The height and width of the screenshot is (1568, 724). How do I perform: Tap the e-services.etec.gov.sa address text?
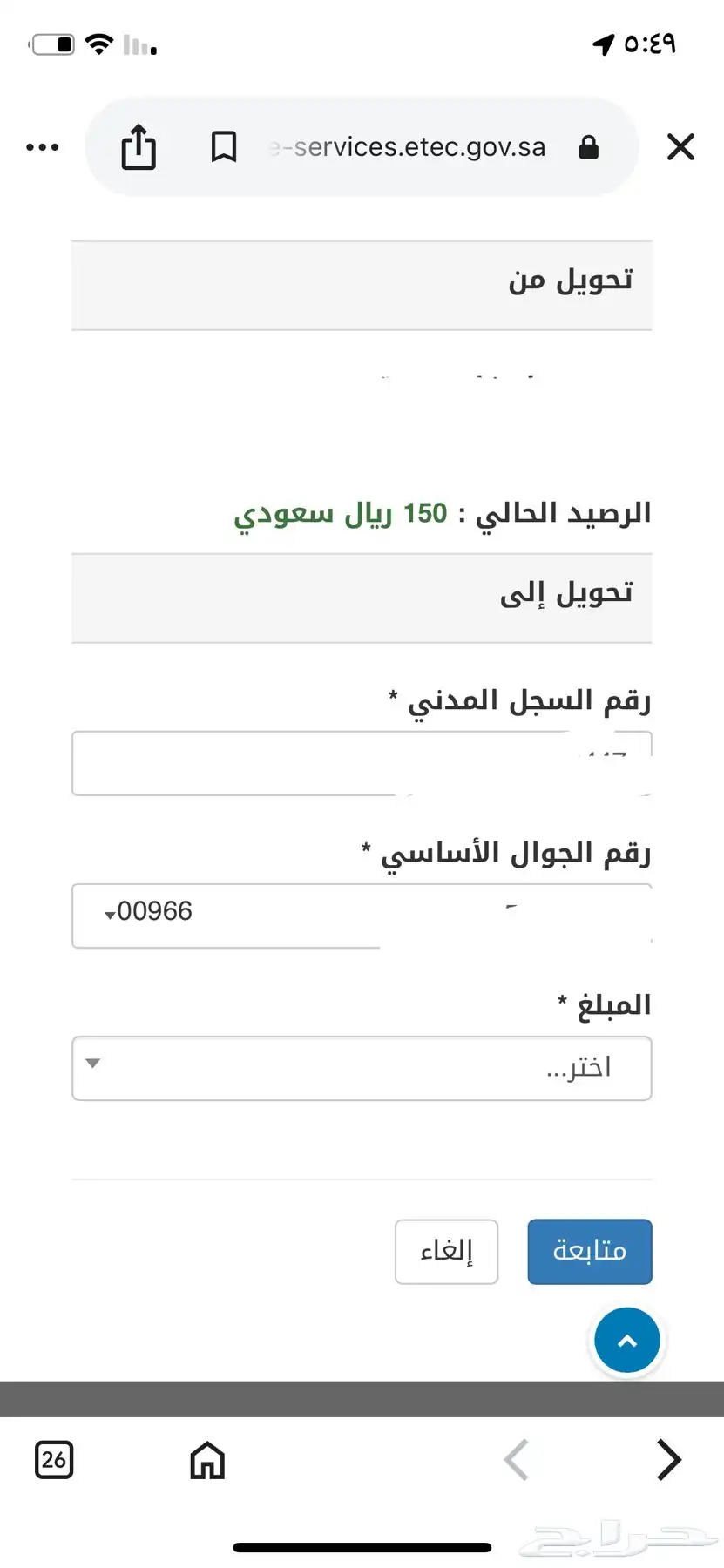click(x=407, y=147)
